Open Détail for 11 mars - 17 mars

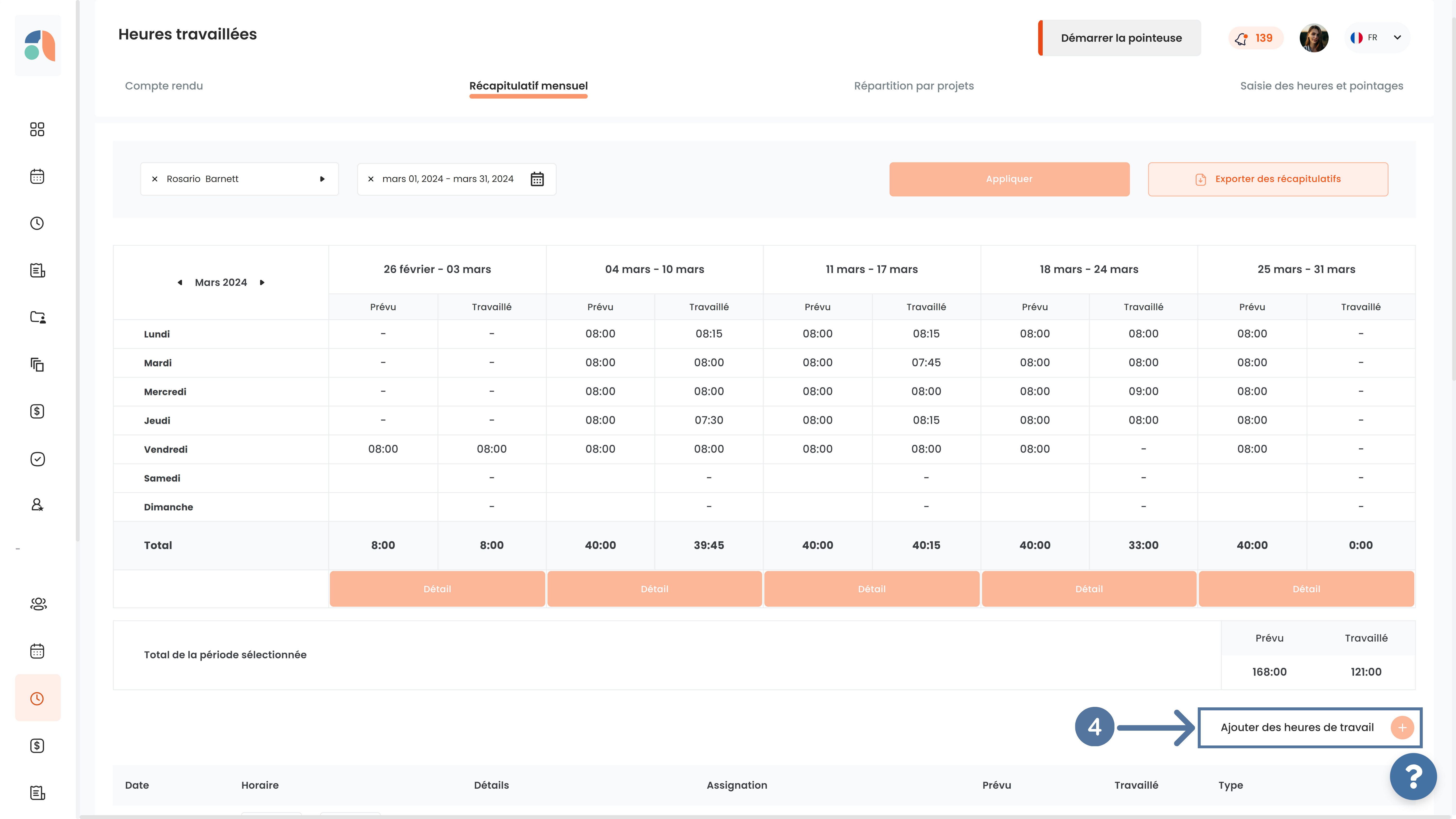872,589
